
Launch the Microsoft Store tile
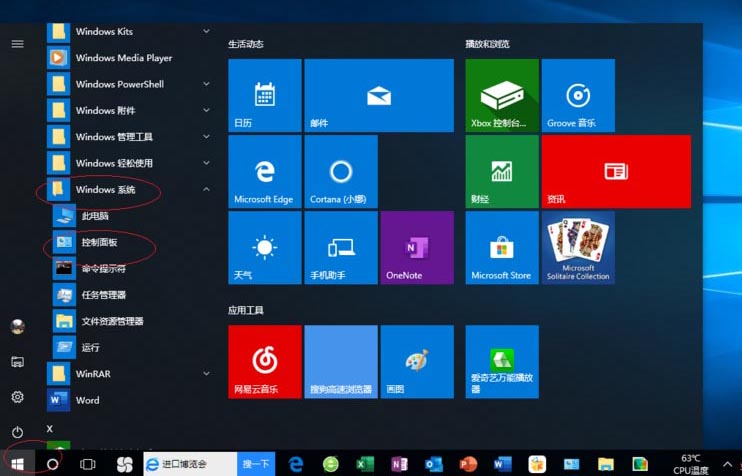502,247
